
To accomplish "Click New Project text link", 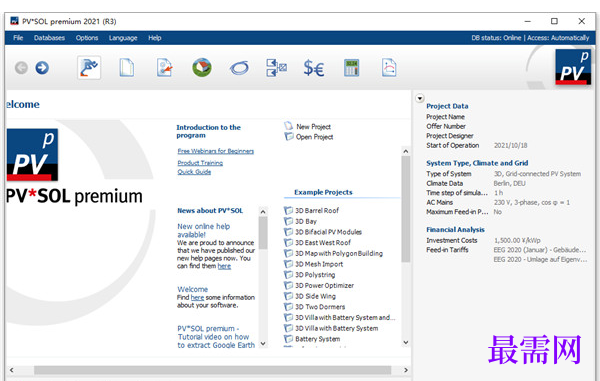I will pyautogui.click(x=313, y=127).
